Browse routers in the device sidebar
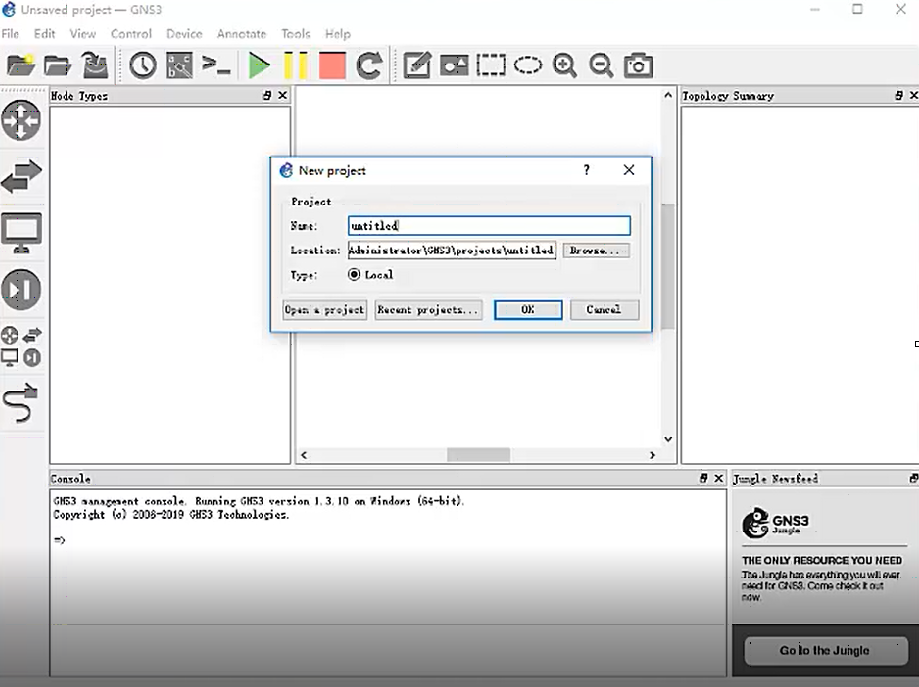The height and width of the screenshot is (687, 919). [21, 121]
